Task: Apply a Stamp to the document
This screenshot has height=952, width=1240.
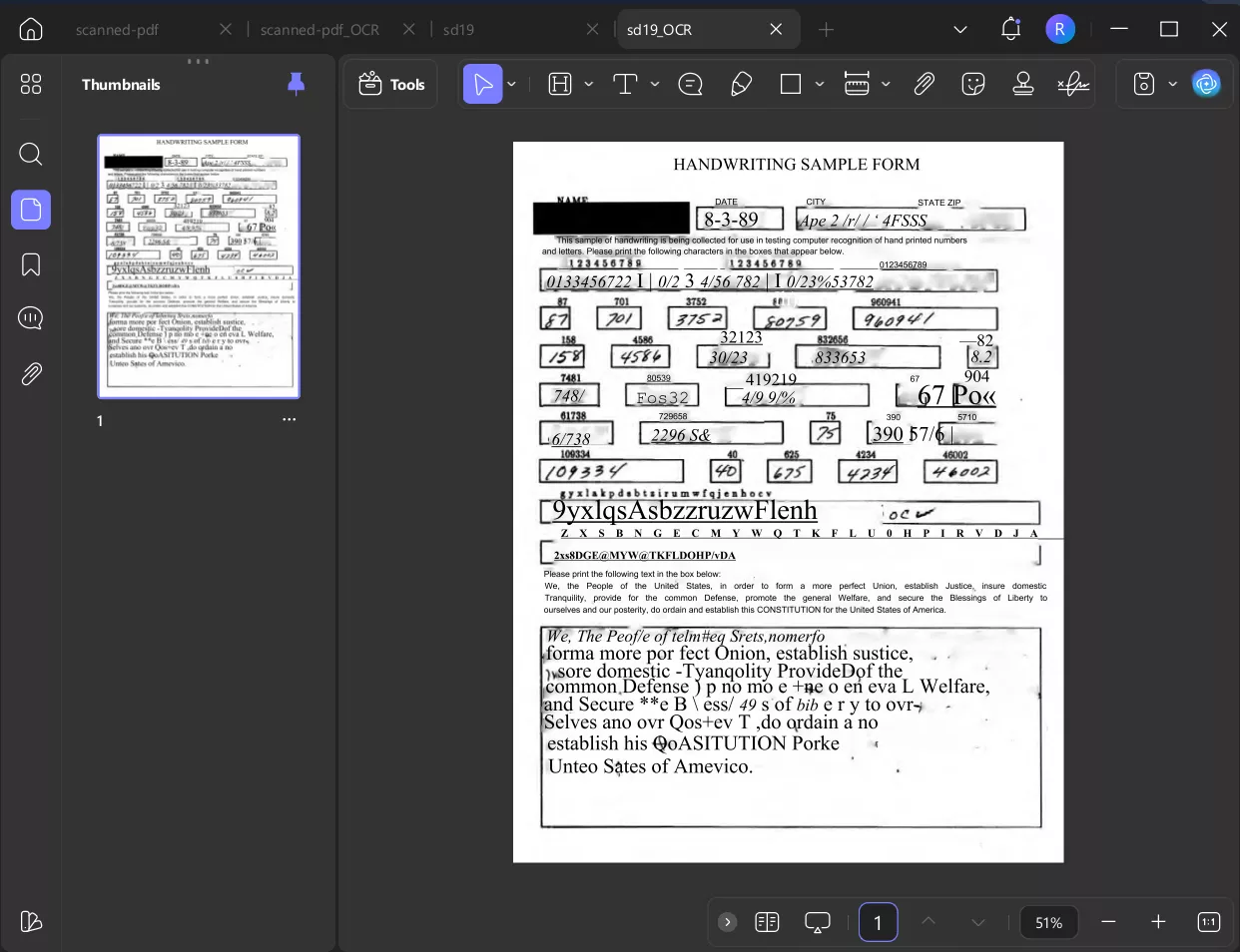Action: click(1023, 84)
